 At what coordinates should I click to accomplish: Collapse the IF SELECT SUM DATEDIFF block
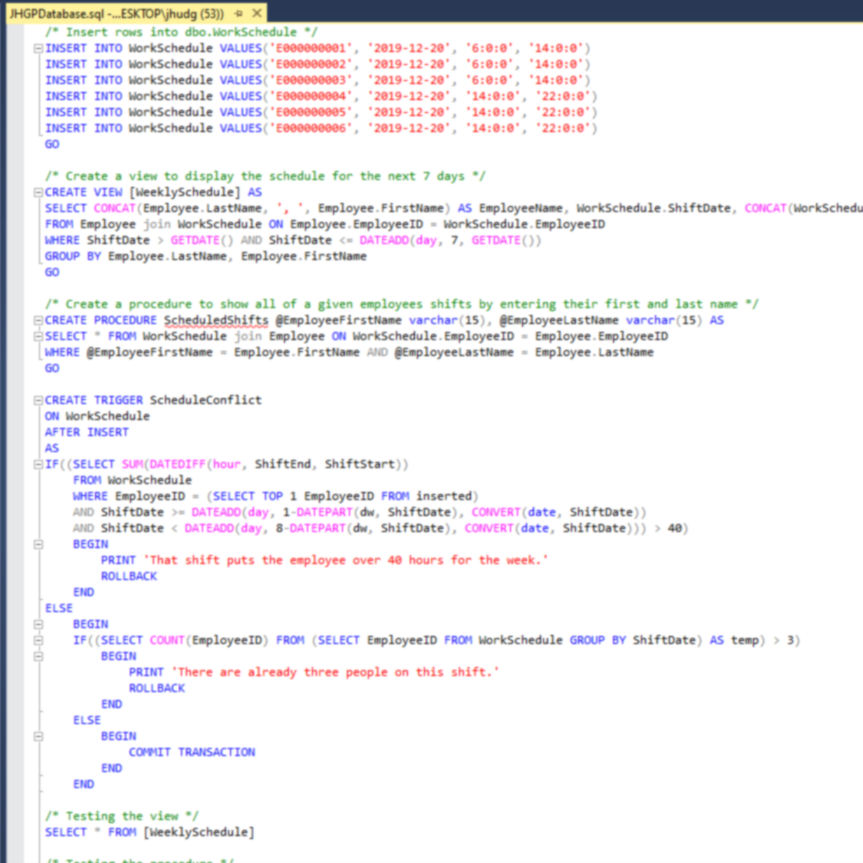(x=38, y=465)
